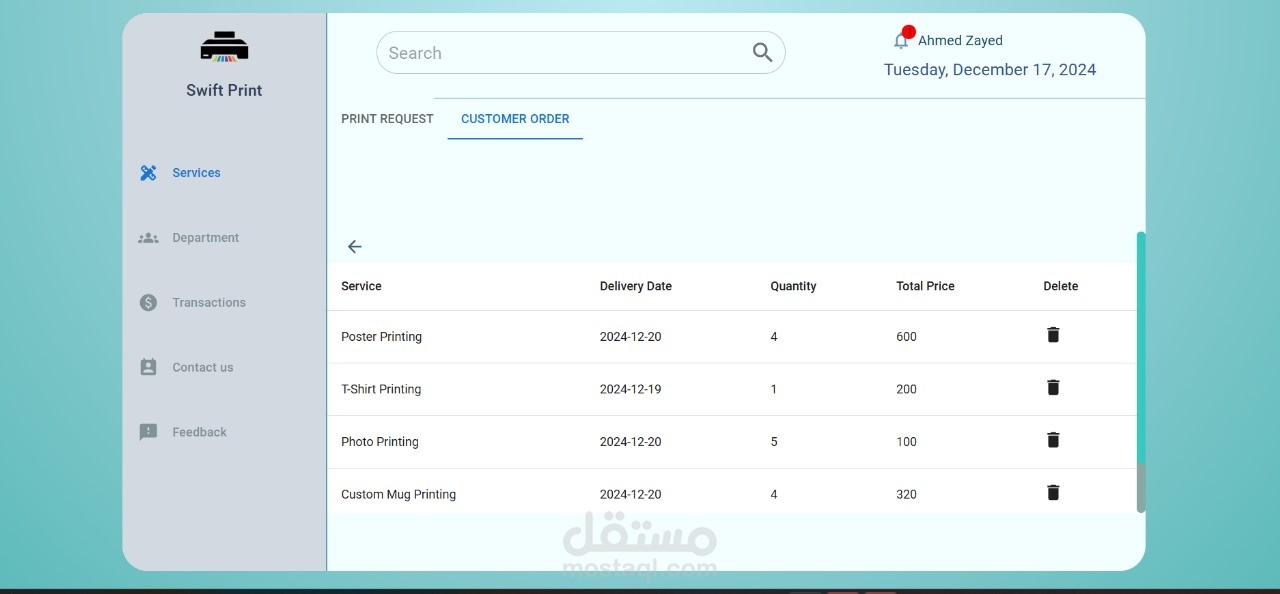
Task: Click Custom Mug Printing's quantity 4
Action: (x=774, y=494)
